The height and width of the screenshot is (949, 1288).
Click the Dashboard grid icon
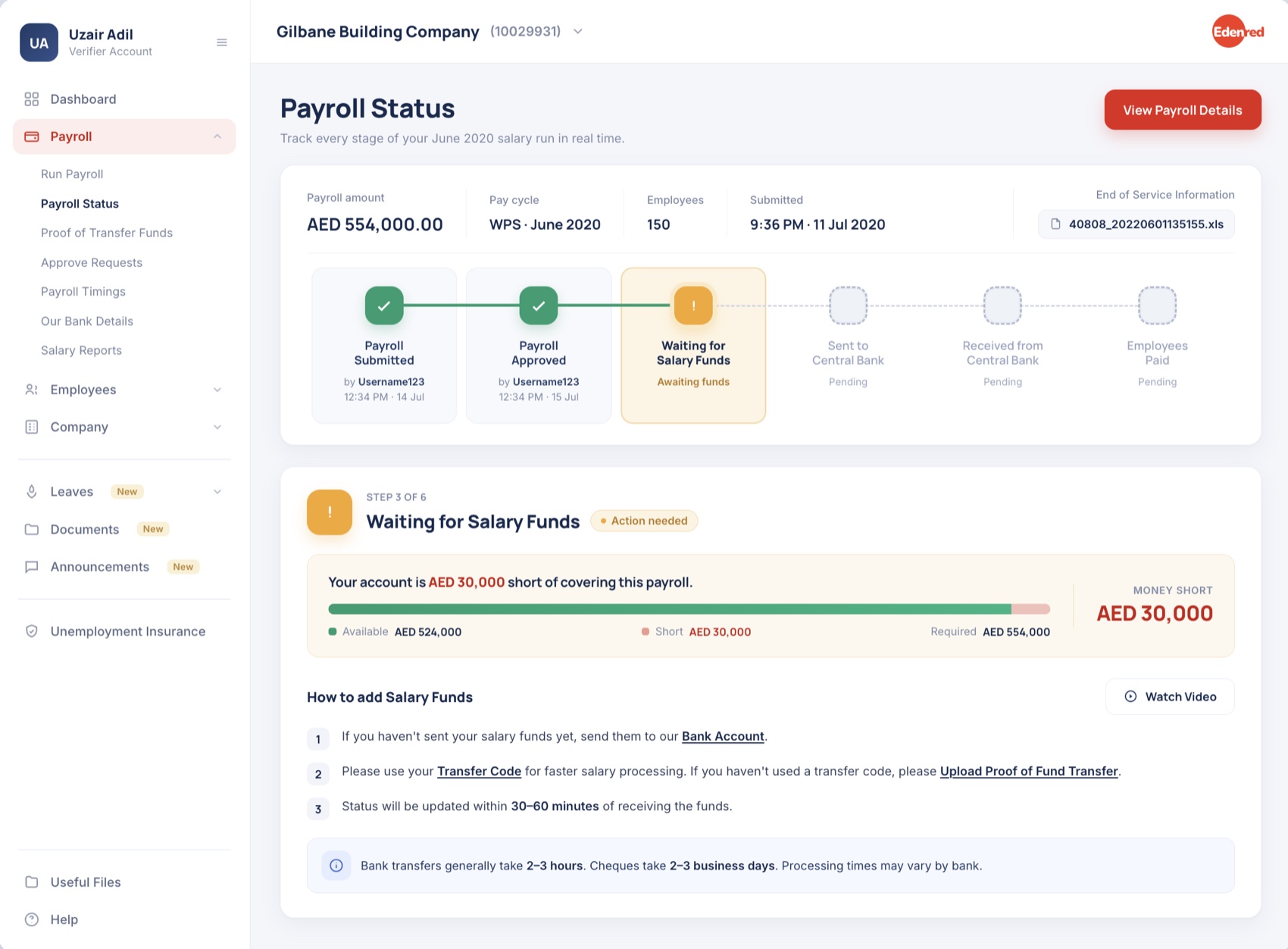click(x=32, y=99)
